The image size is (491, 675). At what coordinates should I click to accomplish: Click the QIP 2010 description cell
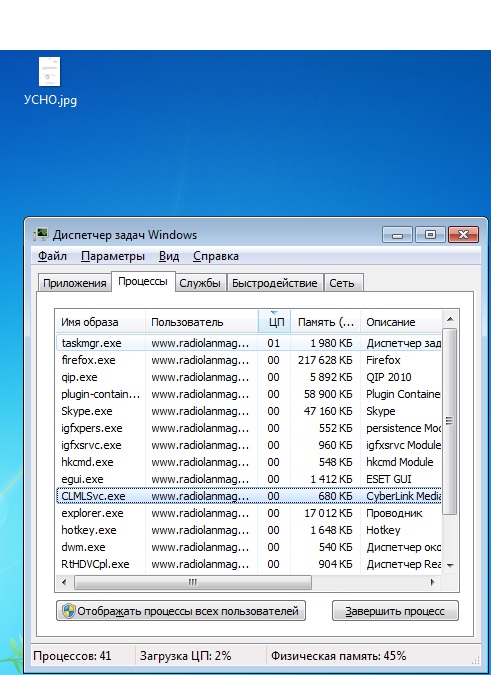[389, 377]
